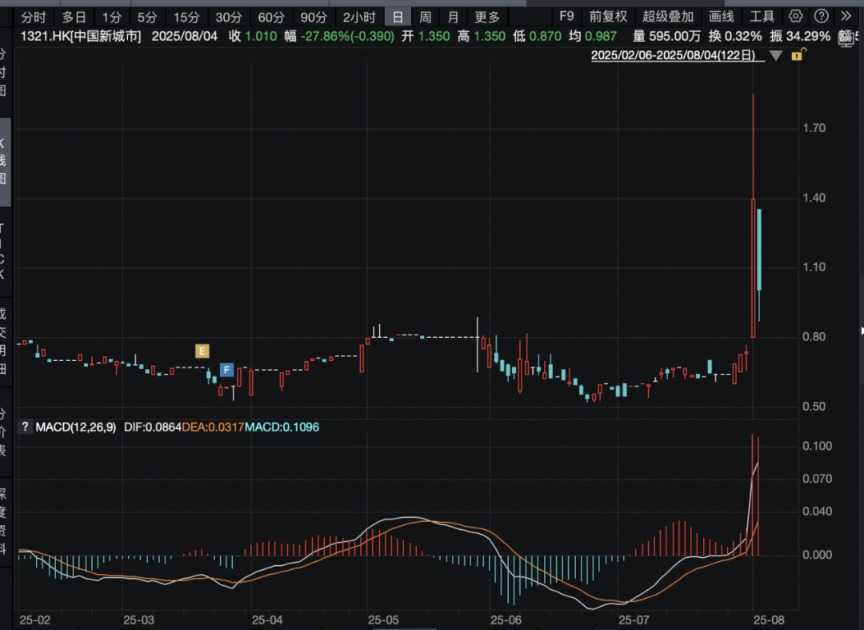Open the 画线 drawing tools
864x630 pixels.
pyautogui.click(x=721, y=17)
